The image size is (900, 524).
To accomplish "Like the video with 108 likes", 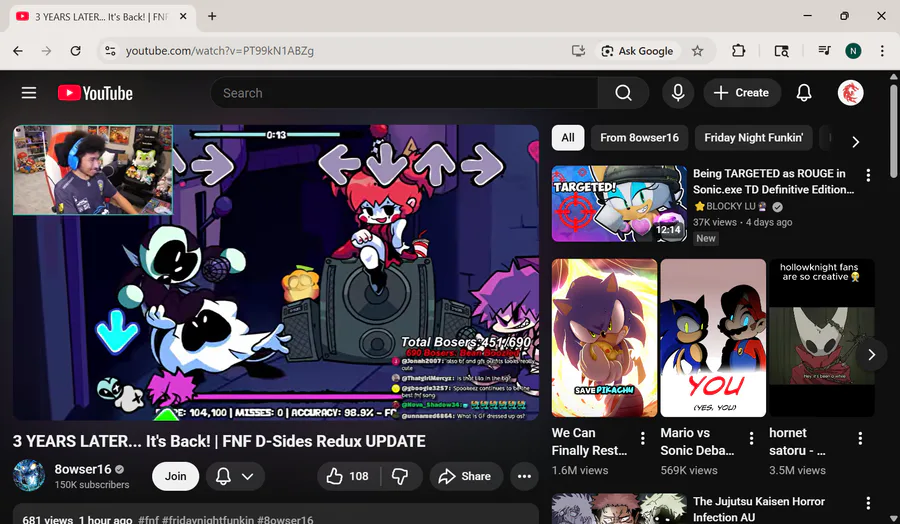I will coord(348,476).
